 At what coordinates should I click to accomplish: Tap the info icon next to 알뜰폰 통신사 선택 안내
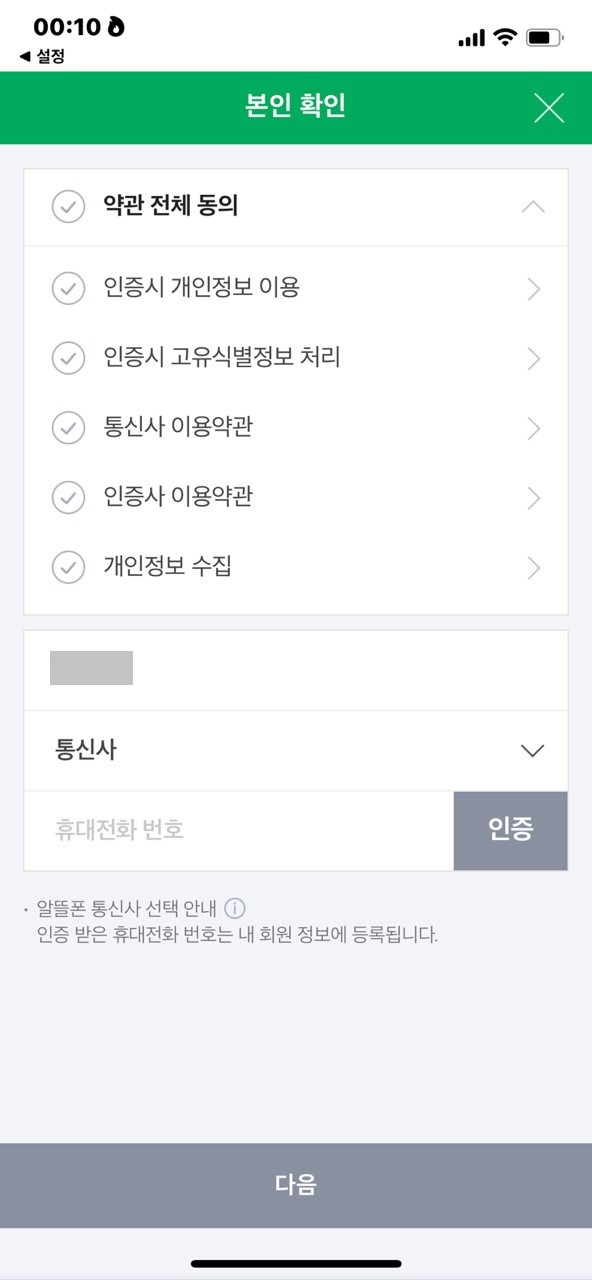235,908
